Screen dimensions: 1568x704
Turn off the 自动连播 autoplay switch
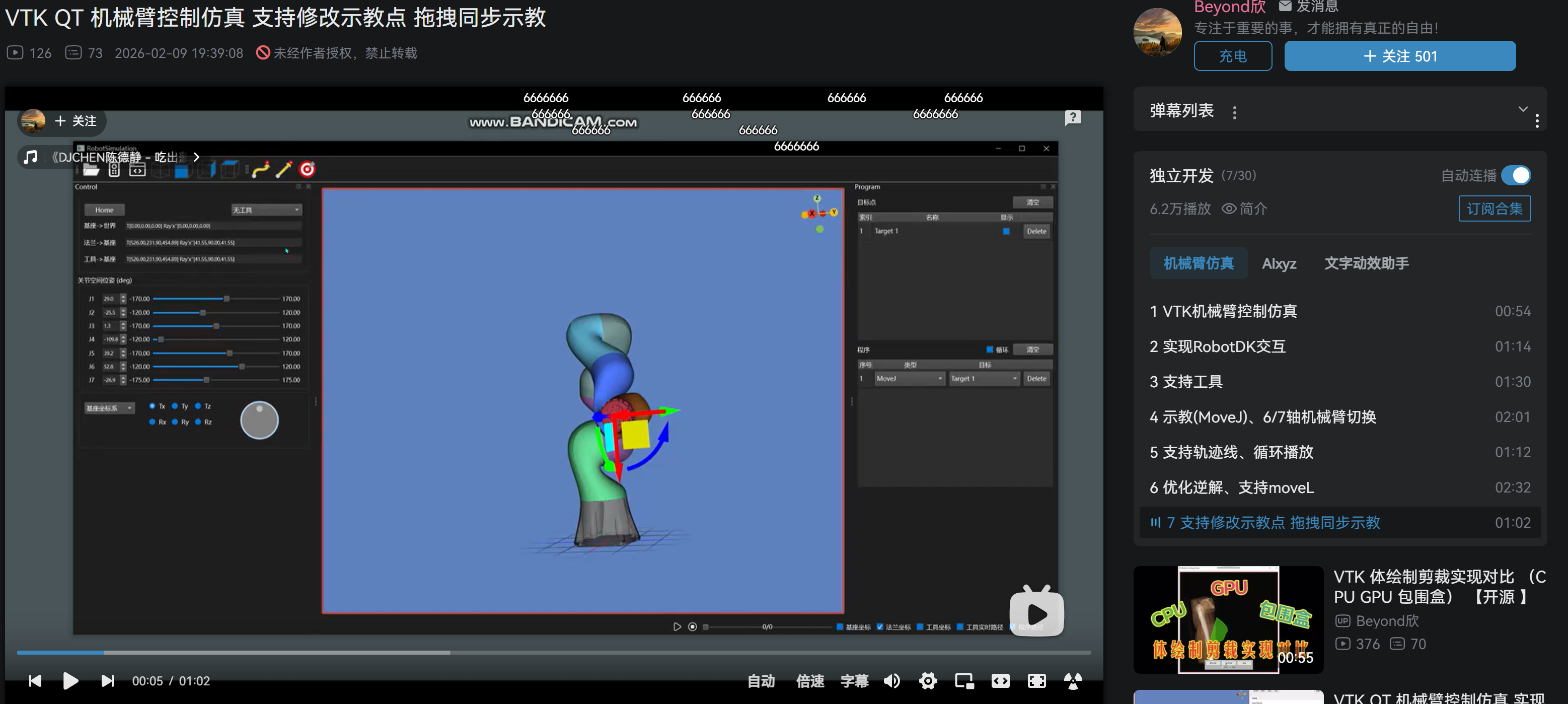pos(1515,175)
